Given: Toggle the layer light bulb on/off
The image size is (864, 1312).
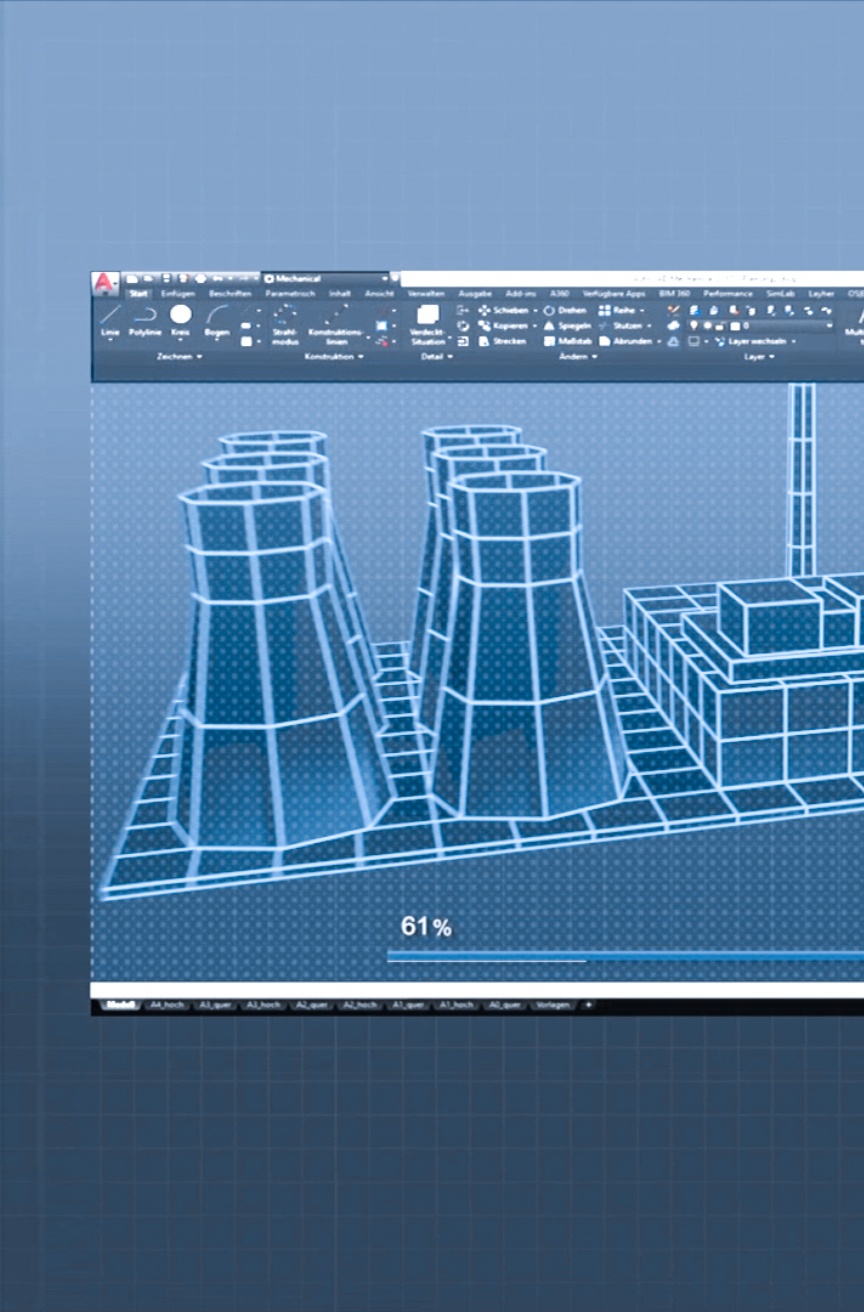Looking at the screenshot, I should (693, 326).
